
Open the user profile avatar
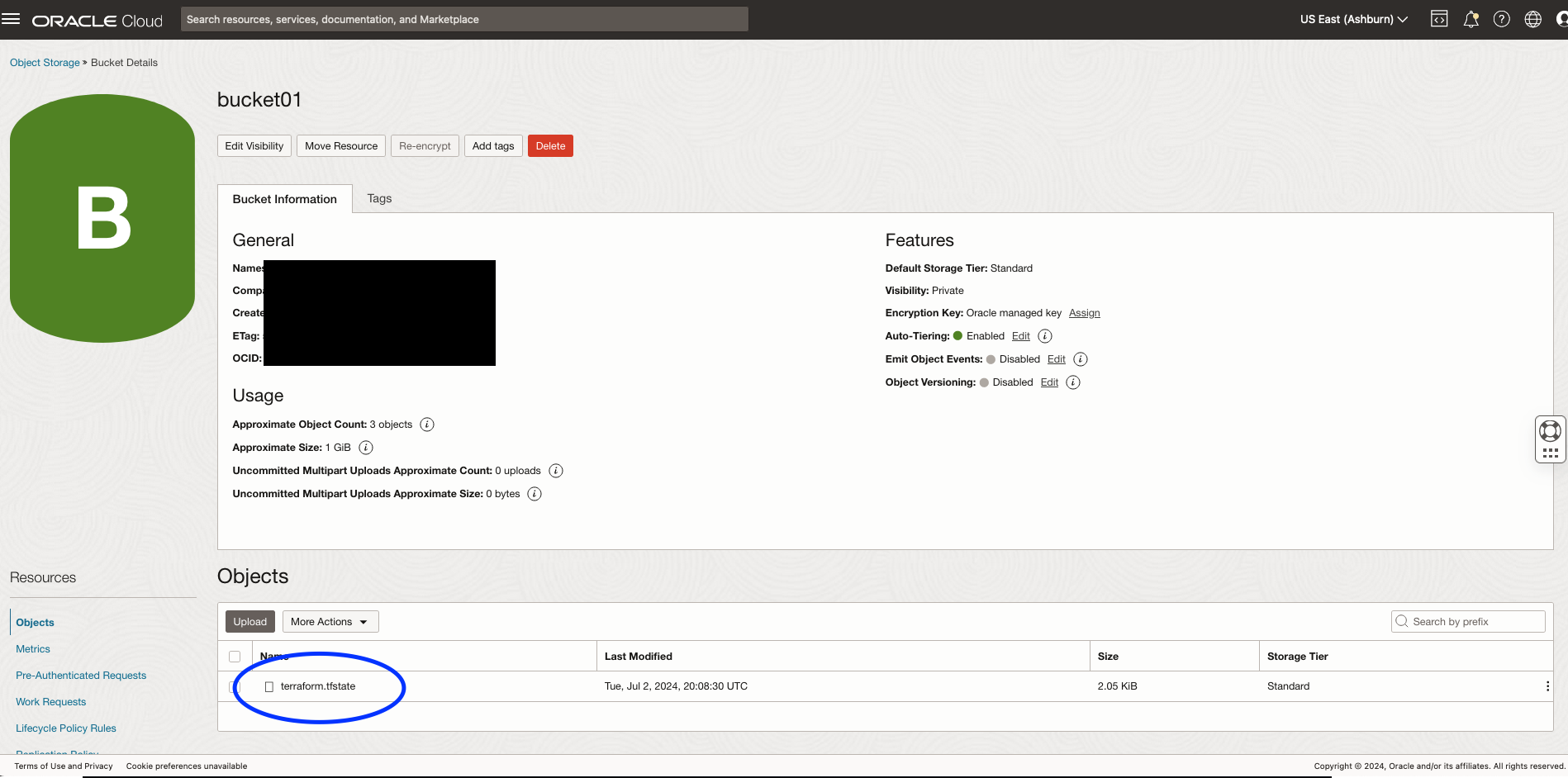(1561, 18)
